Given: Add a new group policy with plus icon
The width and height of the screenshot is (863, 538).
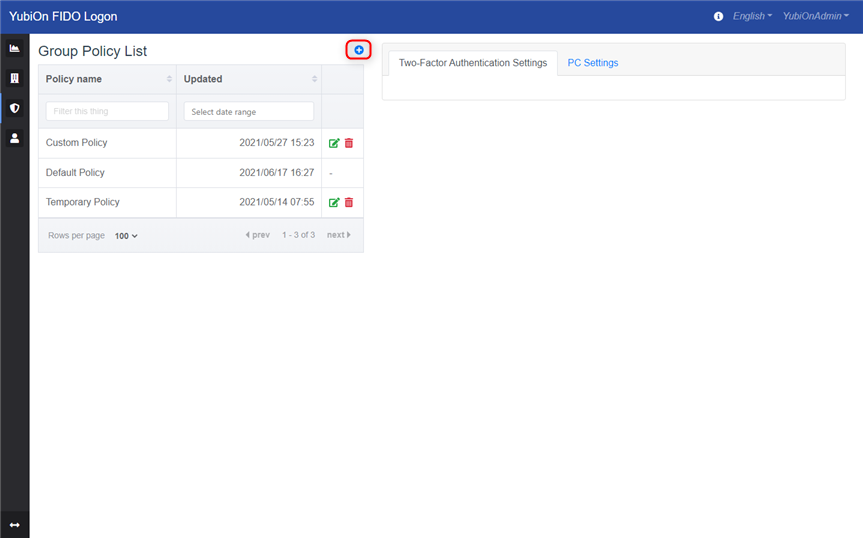Looking at the screenshot, I should pyautogui.click(x=359, y=50).
